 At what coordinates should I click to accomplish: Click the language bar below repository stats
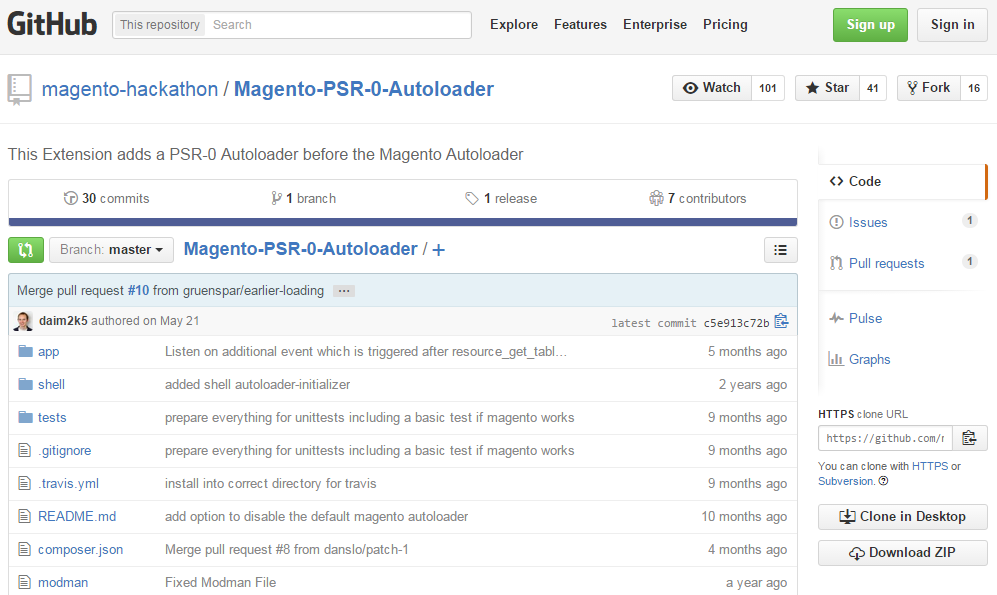402,222
